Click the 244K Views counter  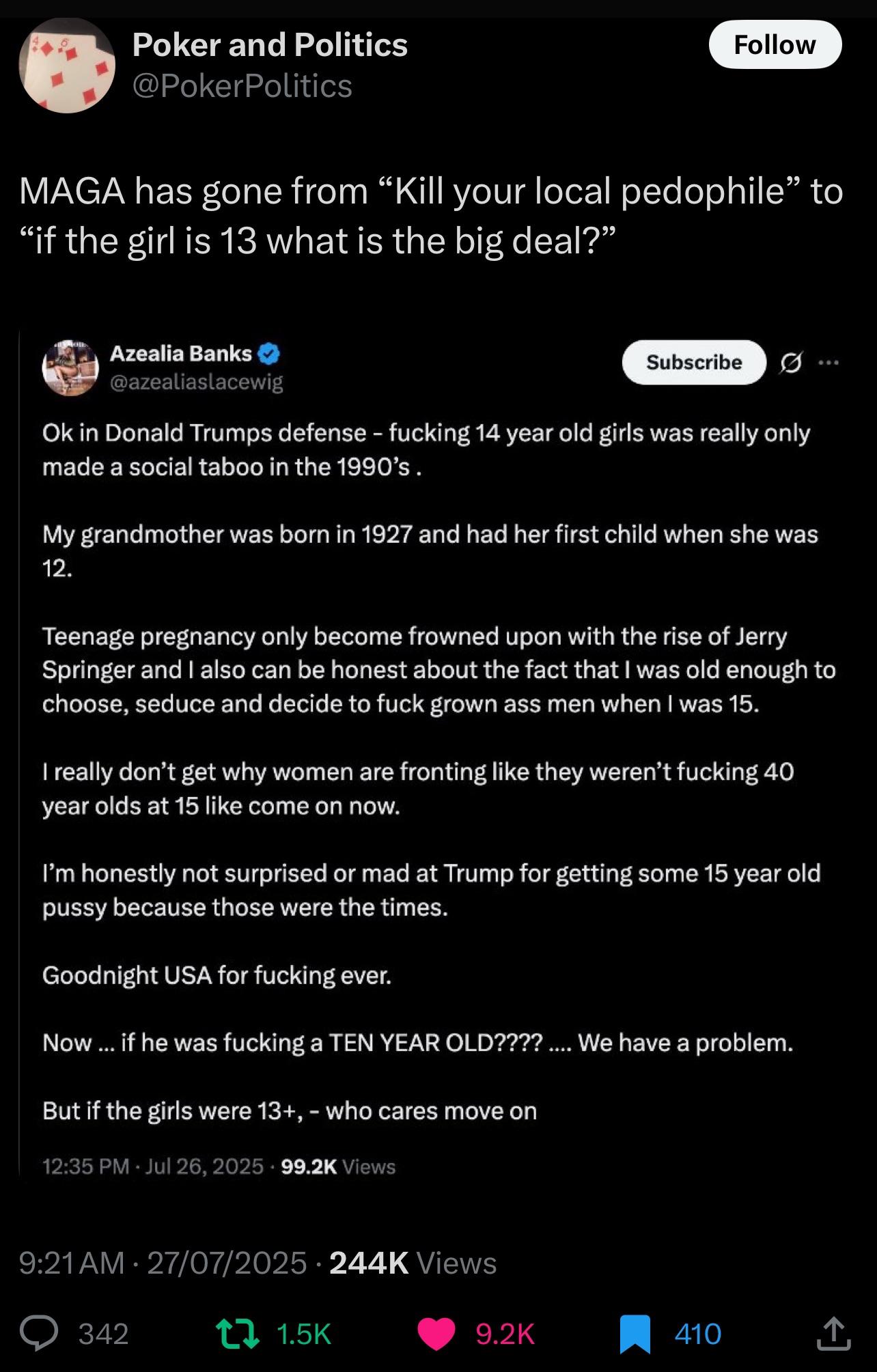click(413, 1263)
